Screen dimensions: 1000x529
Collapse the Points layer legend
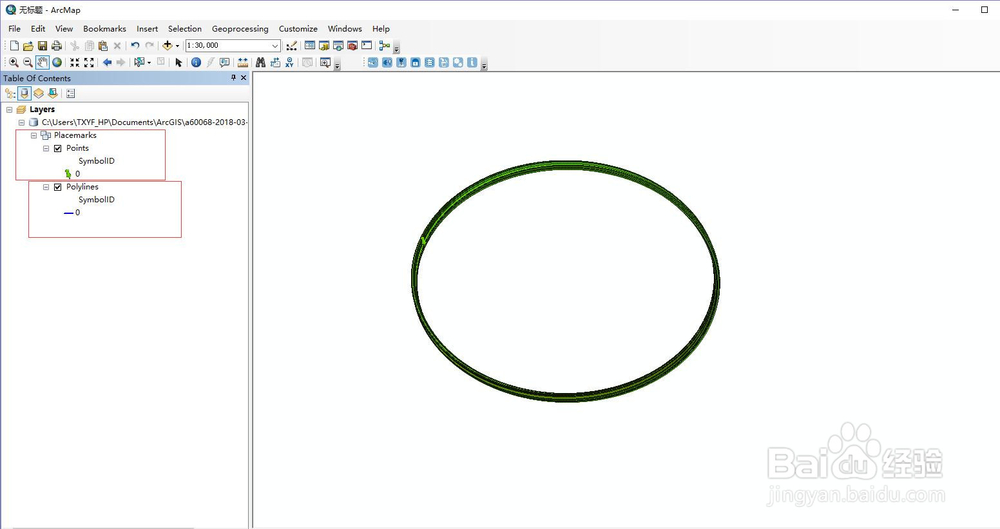tap(46, 148)
